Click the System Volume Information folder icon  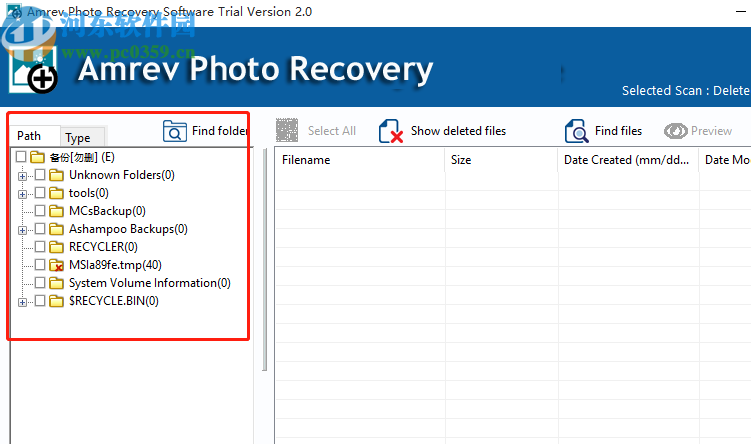coord(57,283)
